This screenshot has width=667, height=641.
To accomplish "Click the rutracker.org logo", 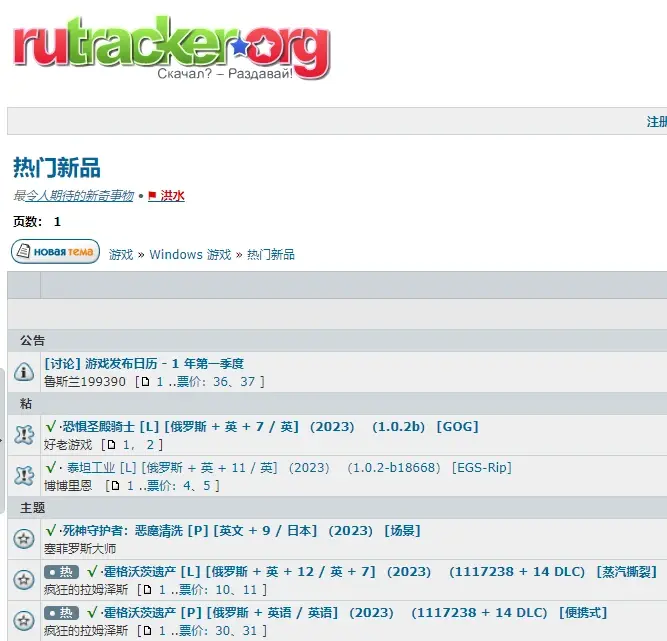I will click(172, 48).
